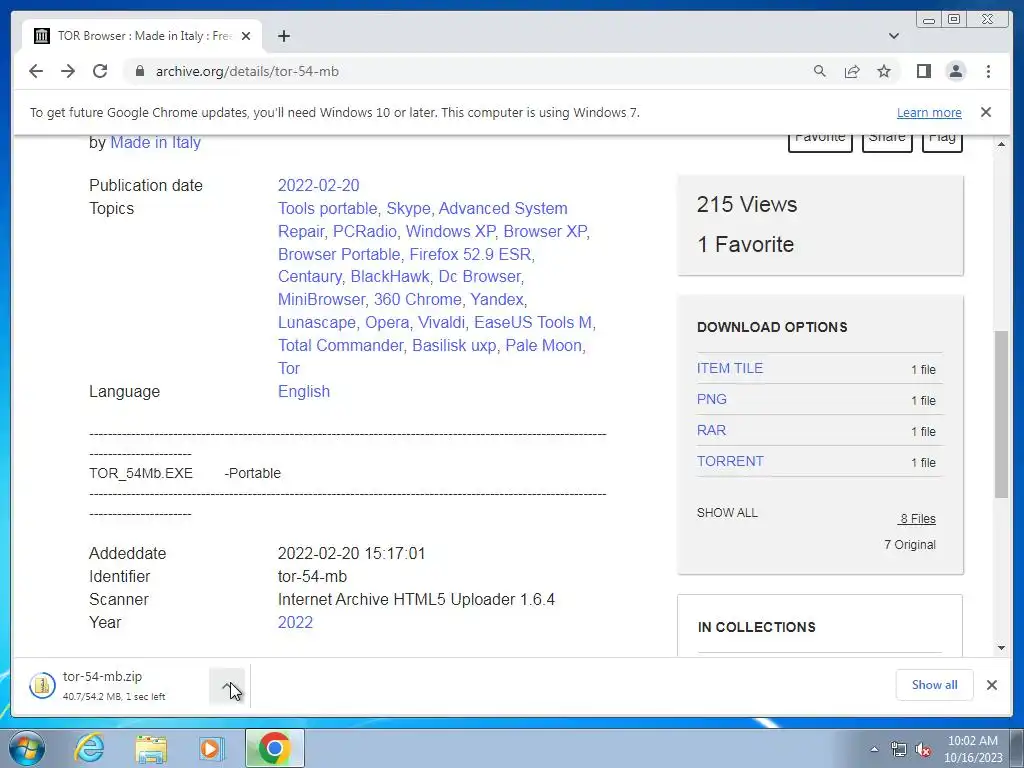Open tab search chevron at top
Viewport: 1024px width, 768px height.
pos(893,36)
